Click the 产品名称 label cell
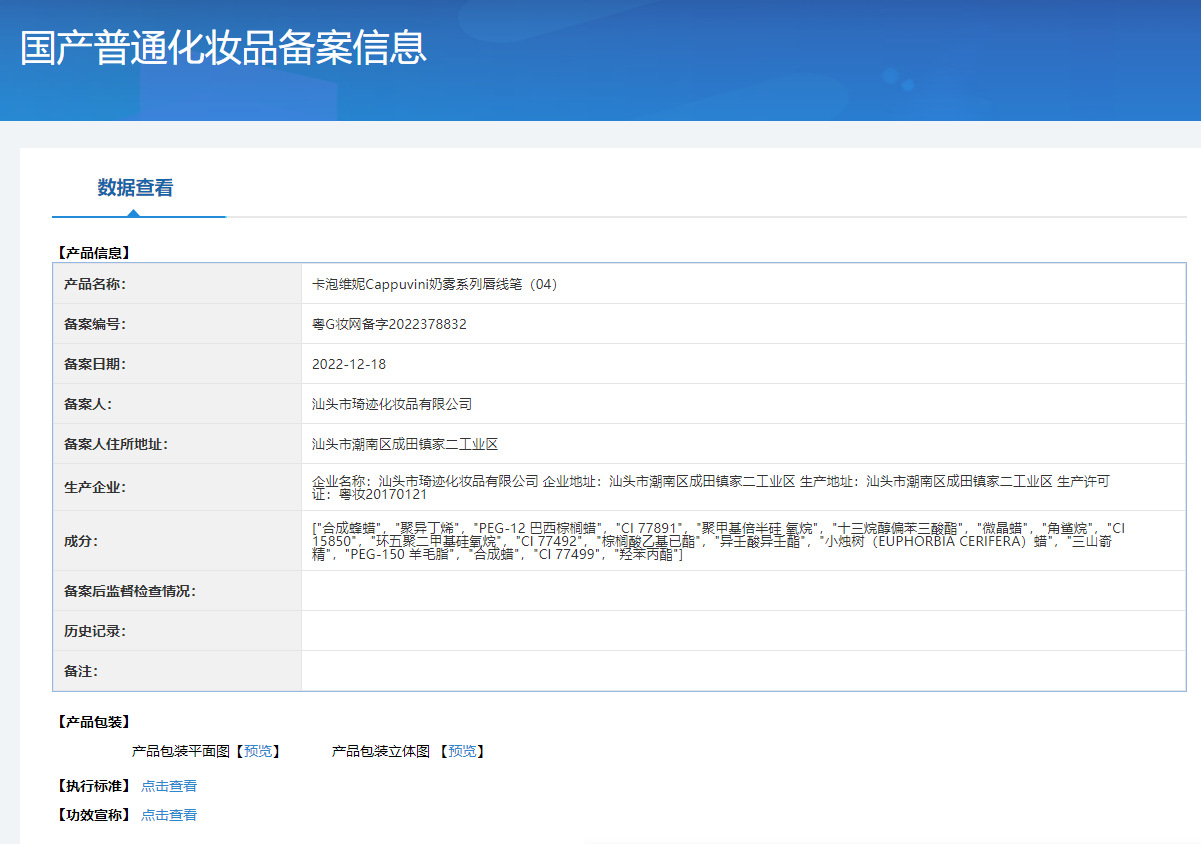This screenshot has height=844, width=1201. pyautogui.click(x=95, y=284)
